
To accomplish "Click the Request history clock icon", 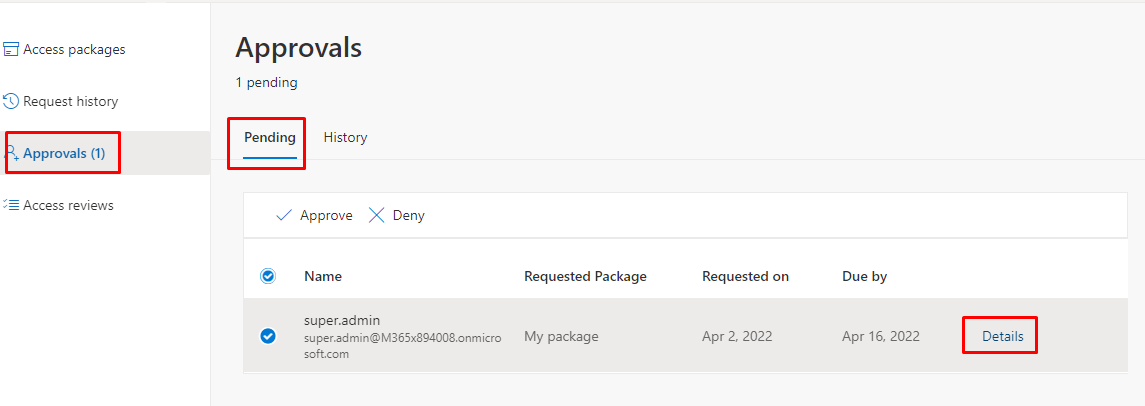I will 11,101.
